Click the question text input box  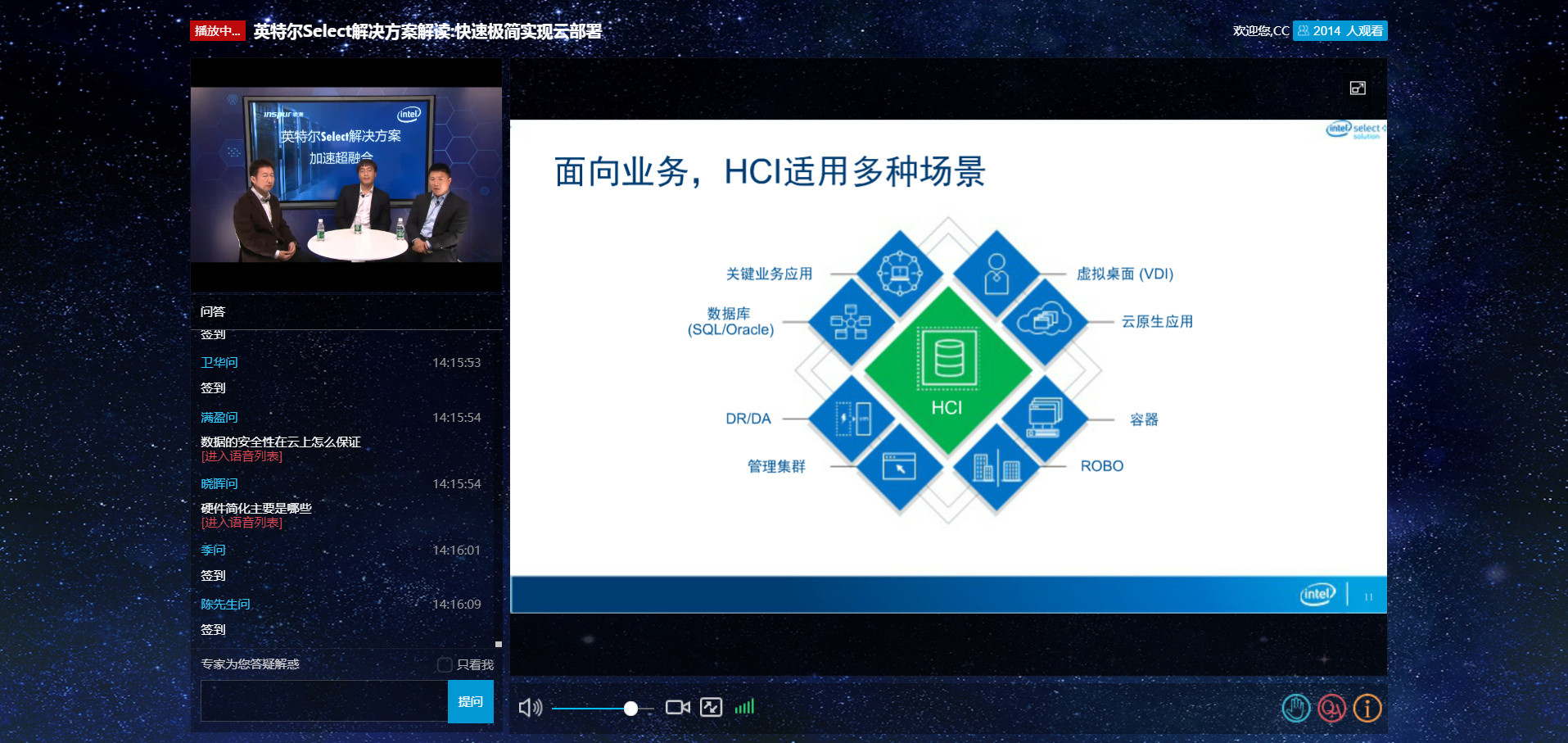coord(324,701)
